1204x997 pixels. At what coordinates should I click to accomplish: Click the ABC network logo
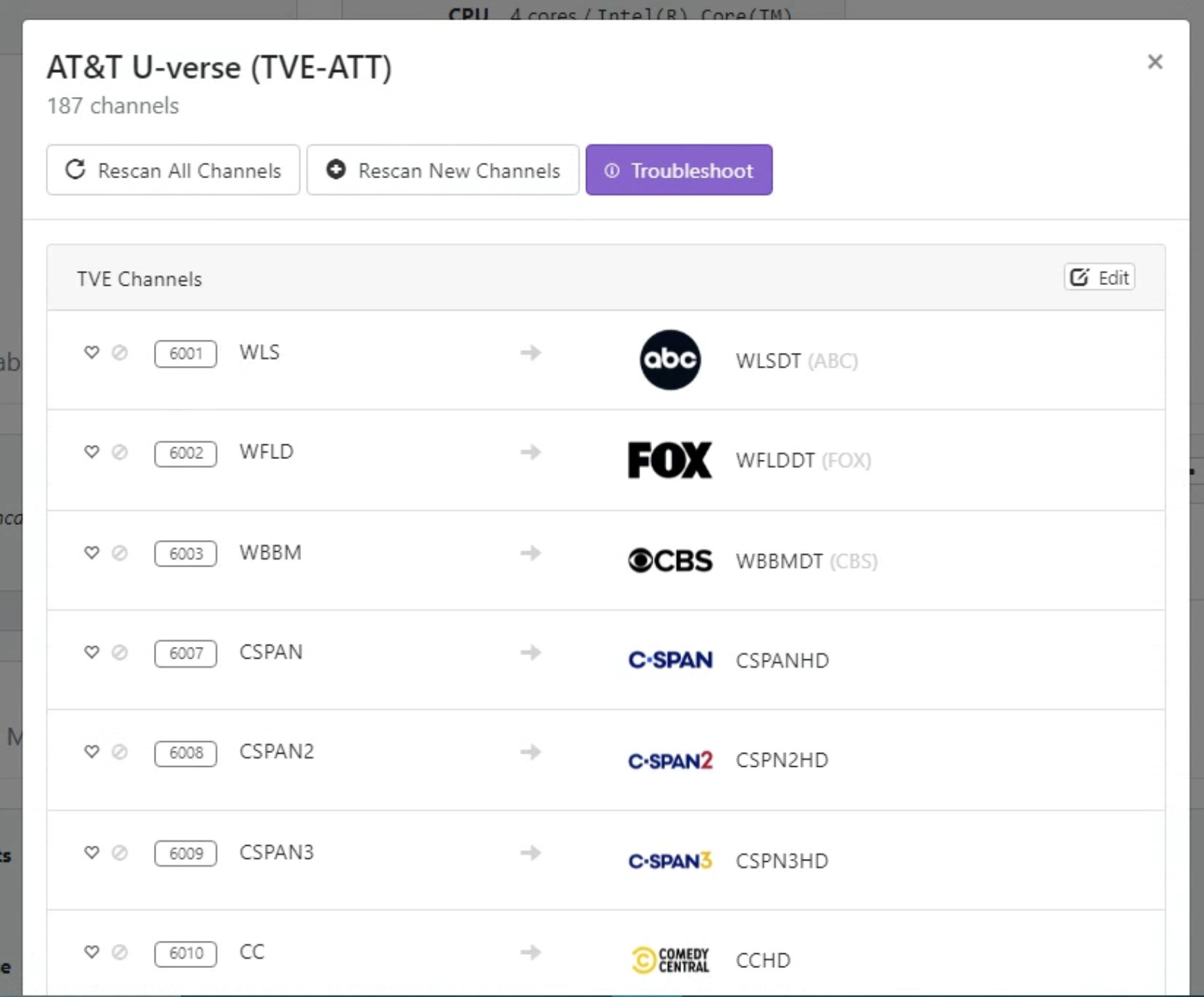(669, 360)
